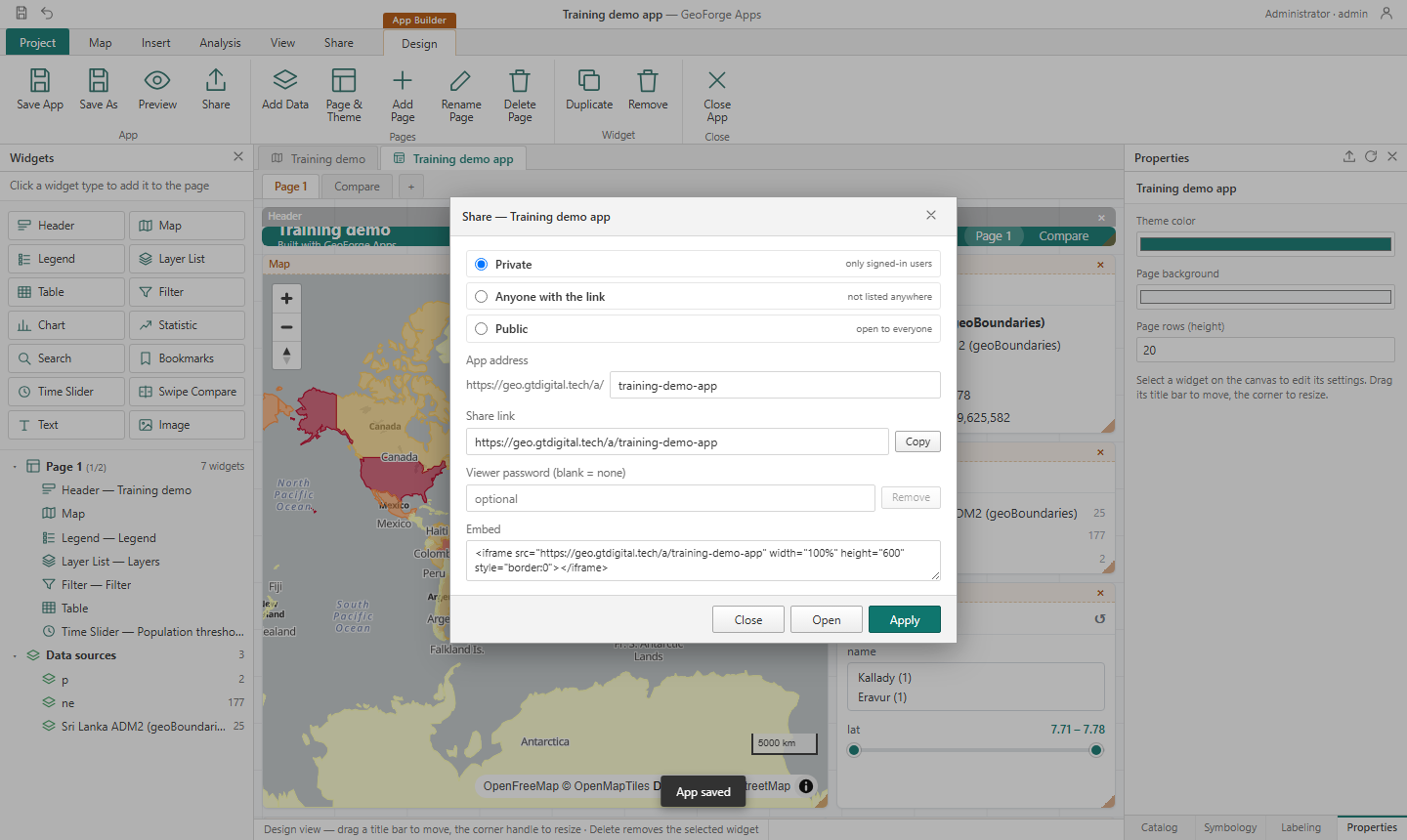Click the undo arrow in the title bar
Screen dimensions: 1407x840
coord(47,14)
